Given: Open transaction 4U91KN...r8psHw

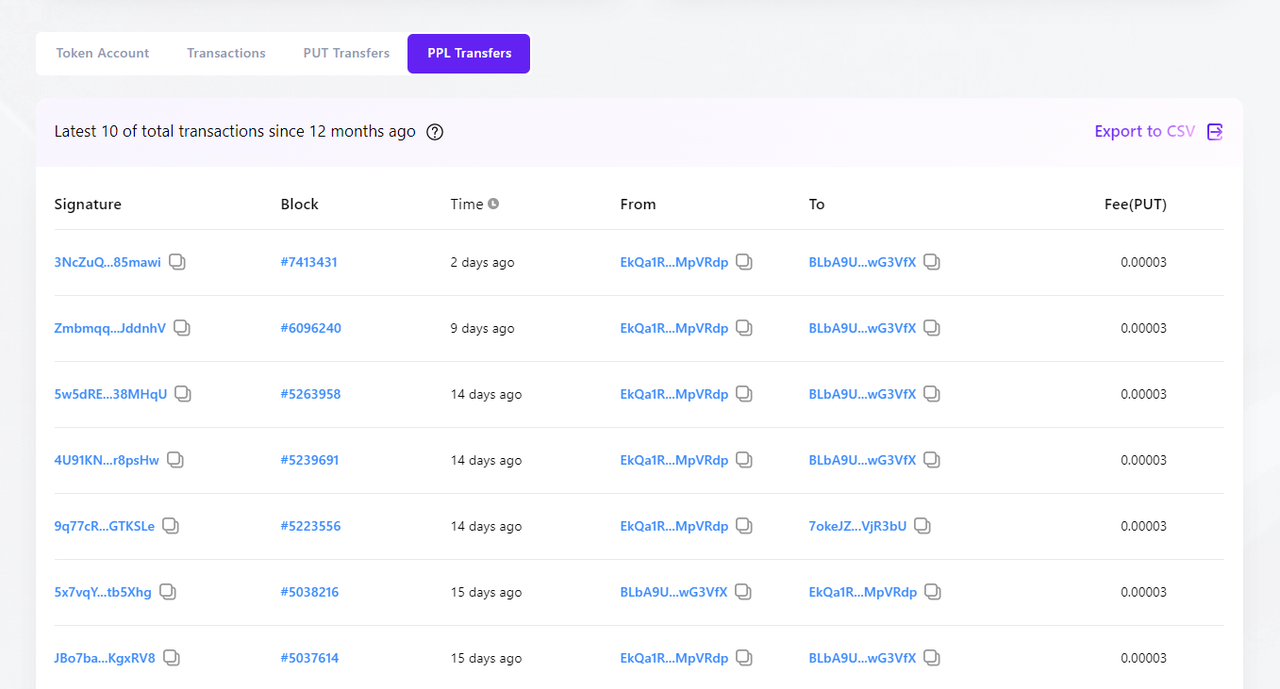Looking at the screenshot, I should [x=106, y=460].
